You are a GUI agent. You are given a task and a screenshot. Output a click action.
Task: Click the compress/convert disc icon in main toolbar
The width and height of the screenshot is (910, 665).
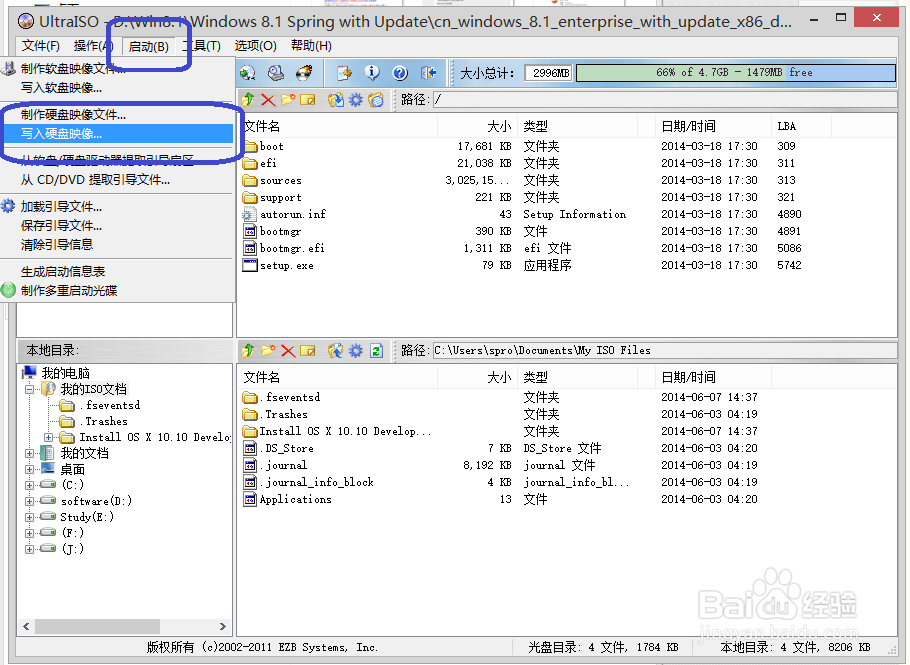tap(248, 73)
